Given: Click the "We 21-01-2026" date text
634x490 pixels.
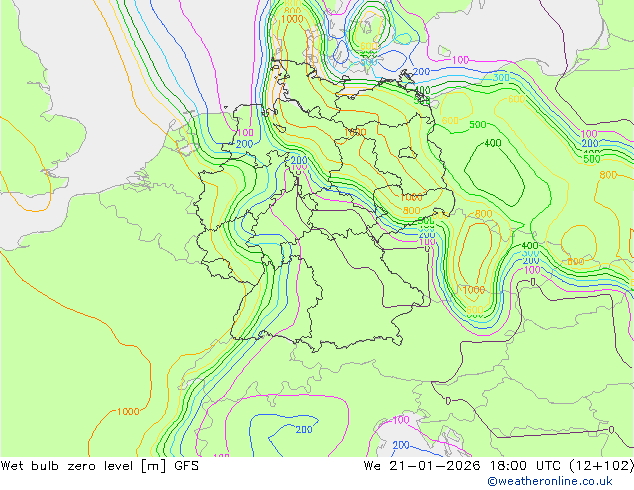Looking at the screenshot, I should pyautogui.click(x=422, y=466).
